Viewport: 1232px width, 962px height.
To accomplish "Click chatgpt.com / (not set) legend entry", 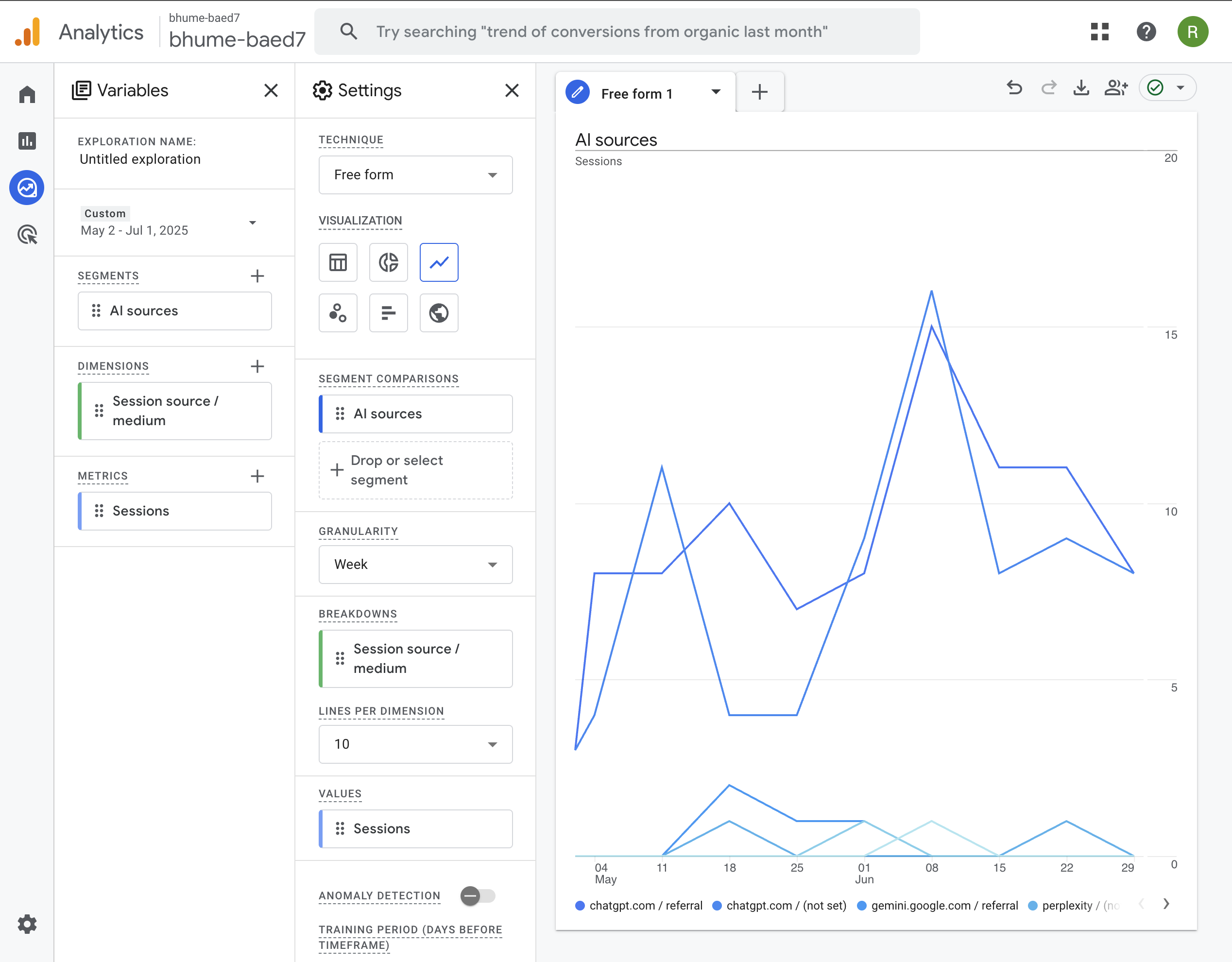I will pos(779,905).
